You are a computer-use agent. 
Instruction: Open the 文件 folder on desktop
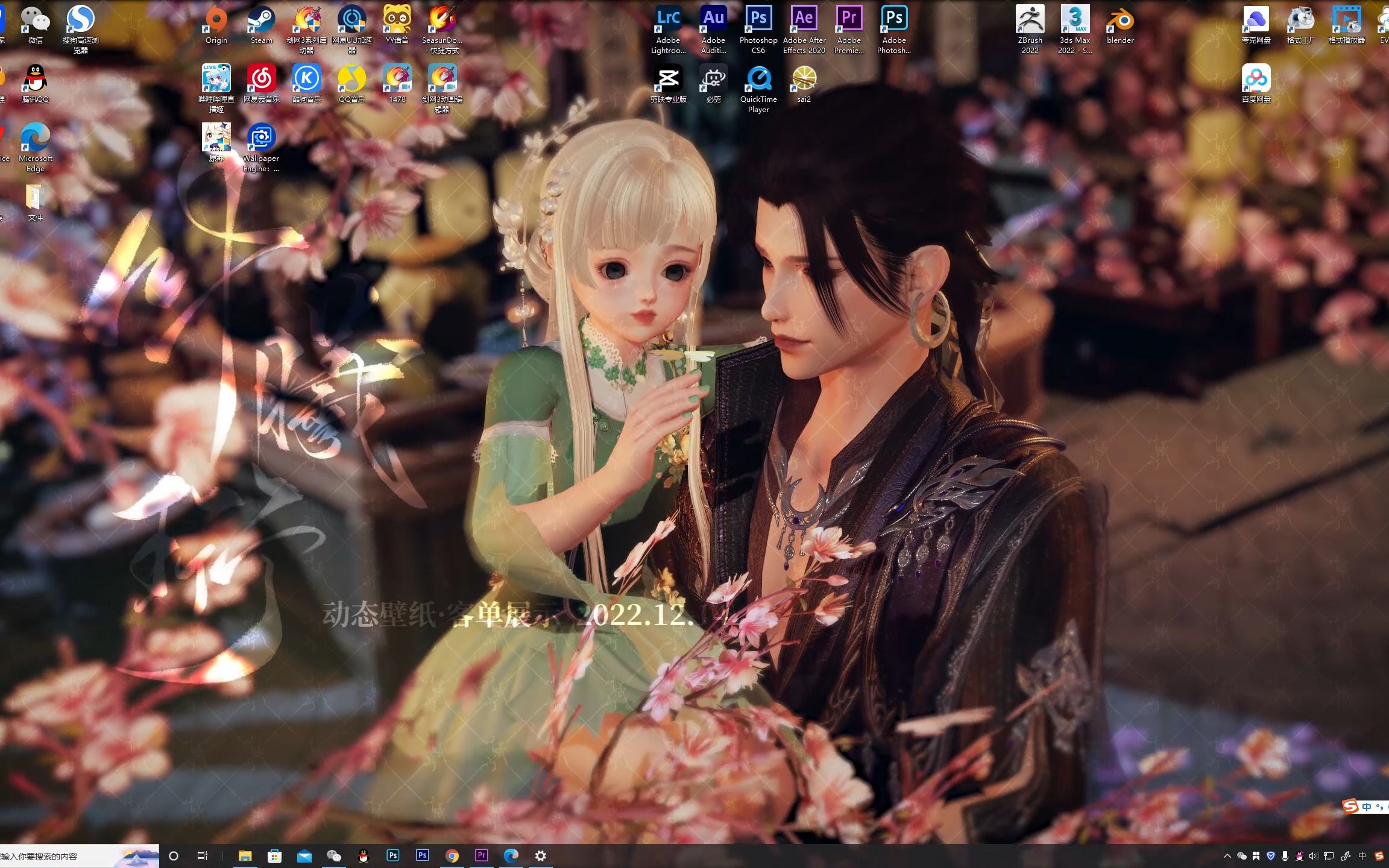pyautogui.click(x=35, y=203)
